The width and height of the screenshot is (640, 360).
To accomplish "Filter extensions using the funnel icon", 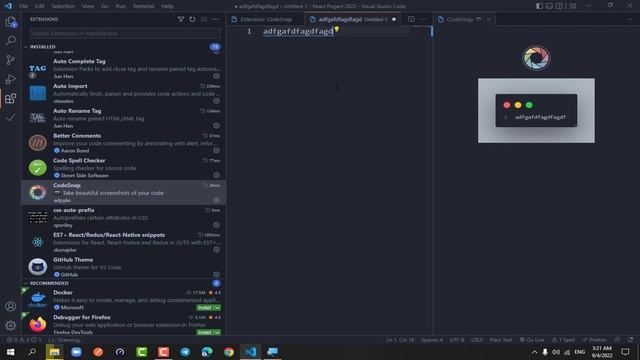I will pos(180,19).
